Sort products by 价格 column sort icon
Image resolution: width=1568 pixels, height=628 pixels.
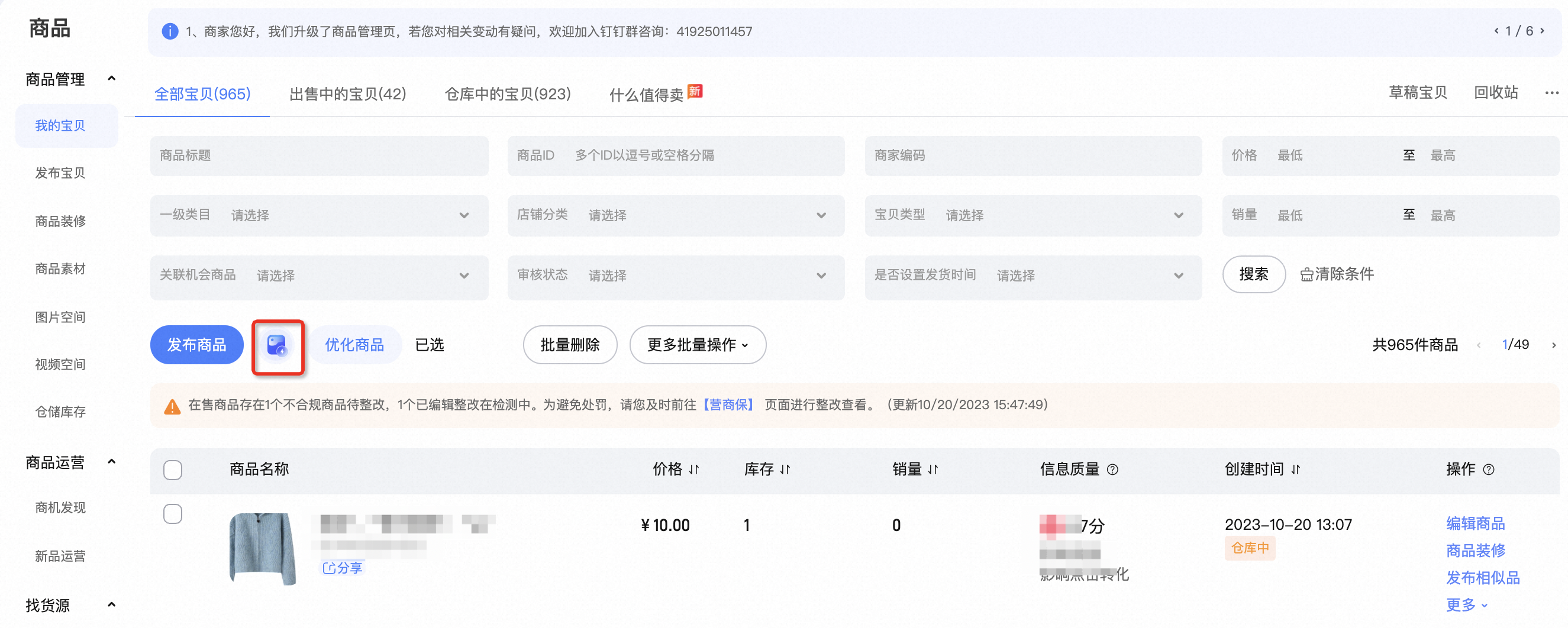pyautogui.click(x=694, y=469)
